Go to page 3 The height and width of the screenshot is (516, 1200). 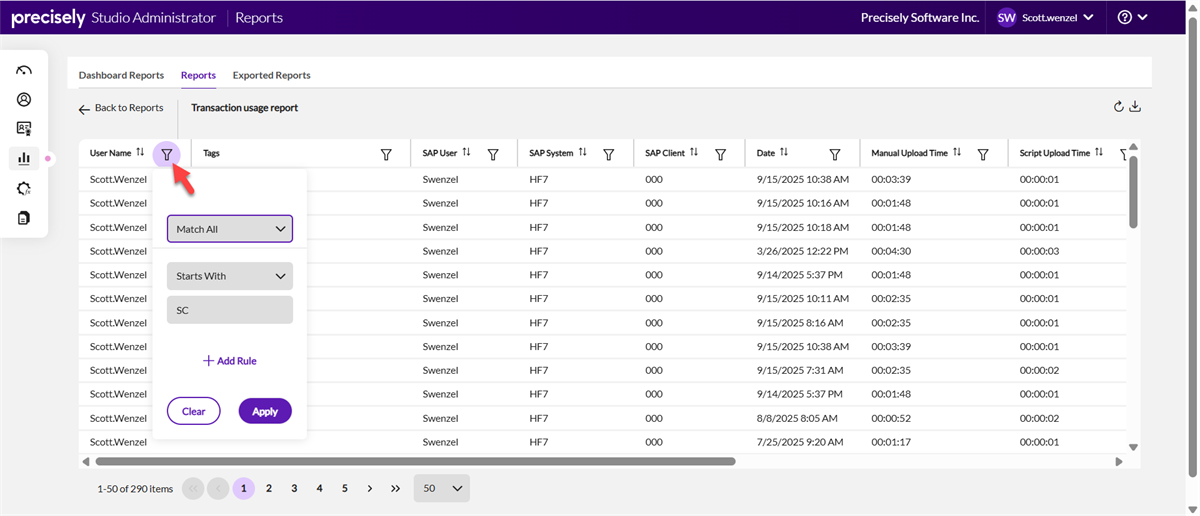(x=294, y=488)
